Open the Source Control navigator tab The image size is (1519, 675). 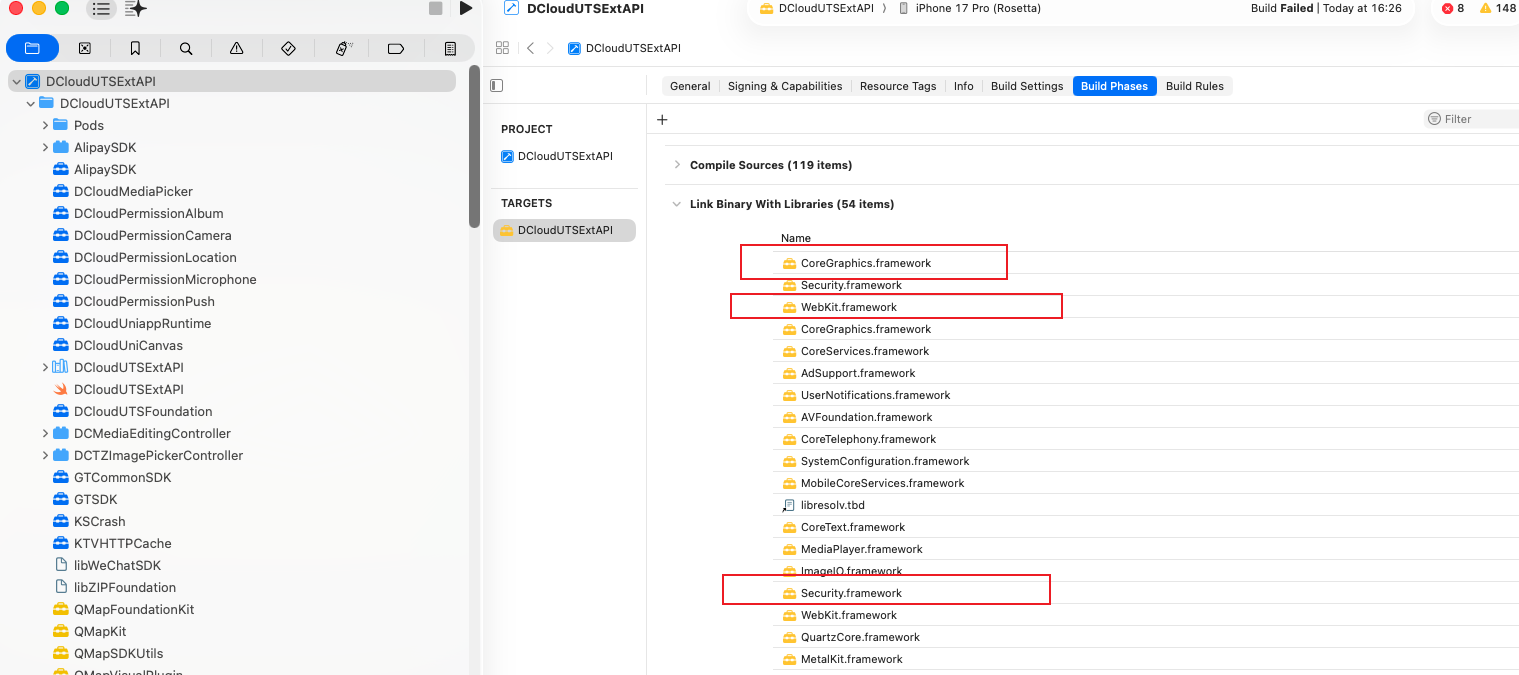tap(85, 48)
